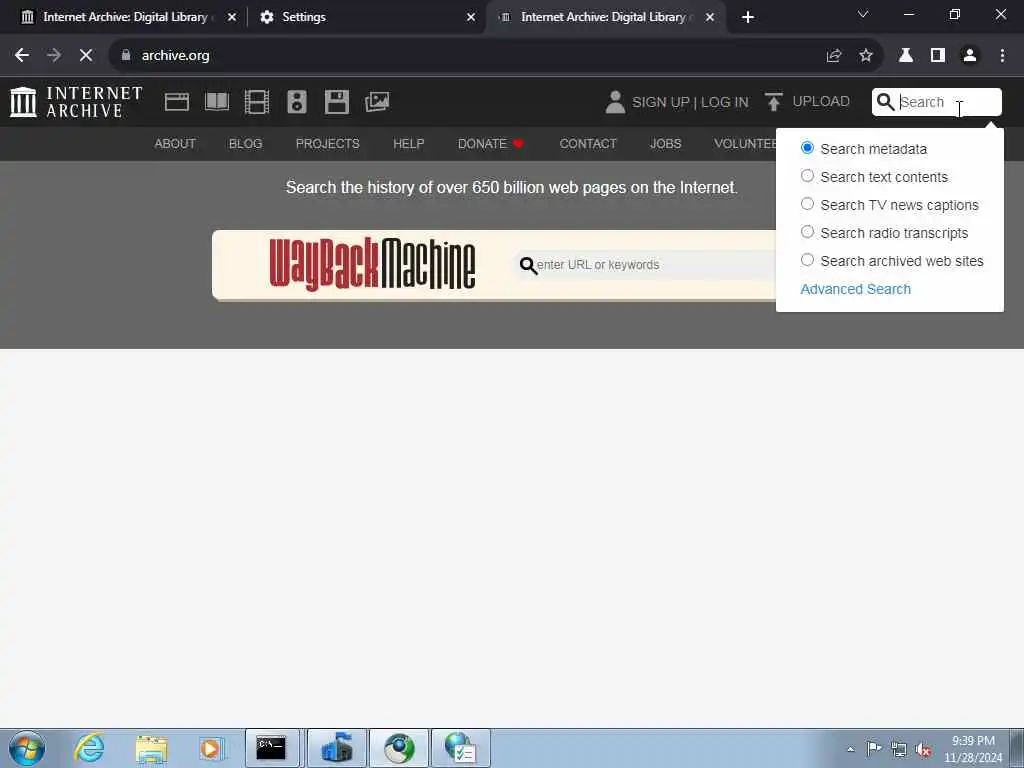Close the Settings tab
The width and height of the screenshot is (1024, 768).
click(x=471, y=17)
